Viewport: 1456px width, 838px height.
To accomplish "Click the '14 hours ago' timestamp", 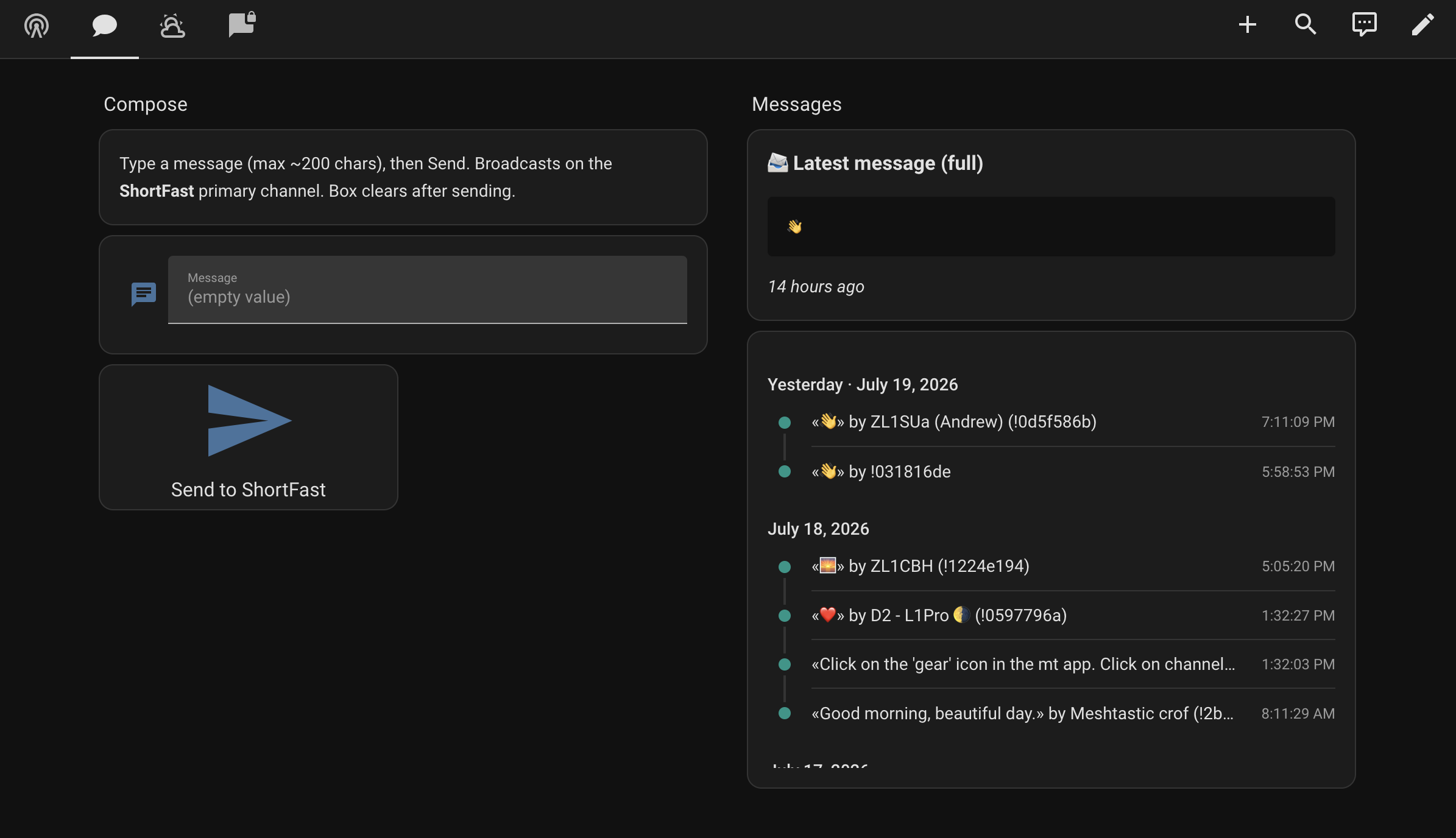I will coord(816,286).
